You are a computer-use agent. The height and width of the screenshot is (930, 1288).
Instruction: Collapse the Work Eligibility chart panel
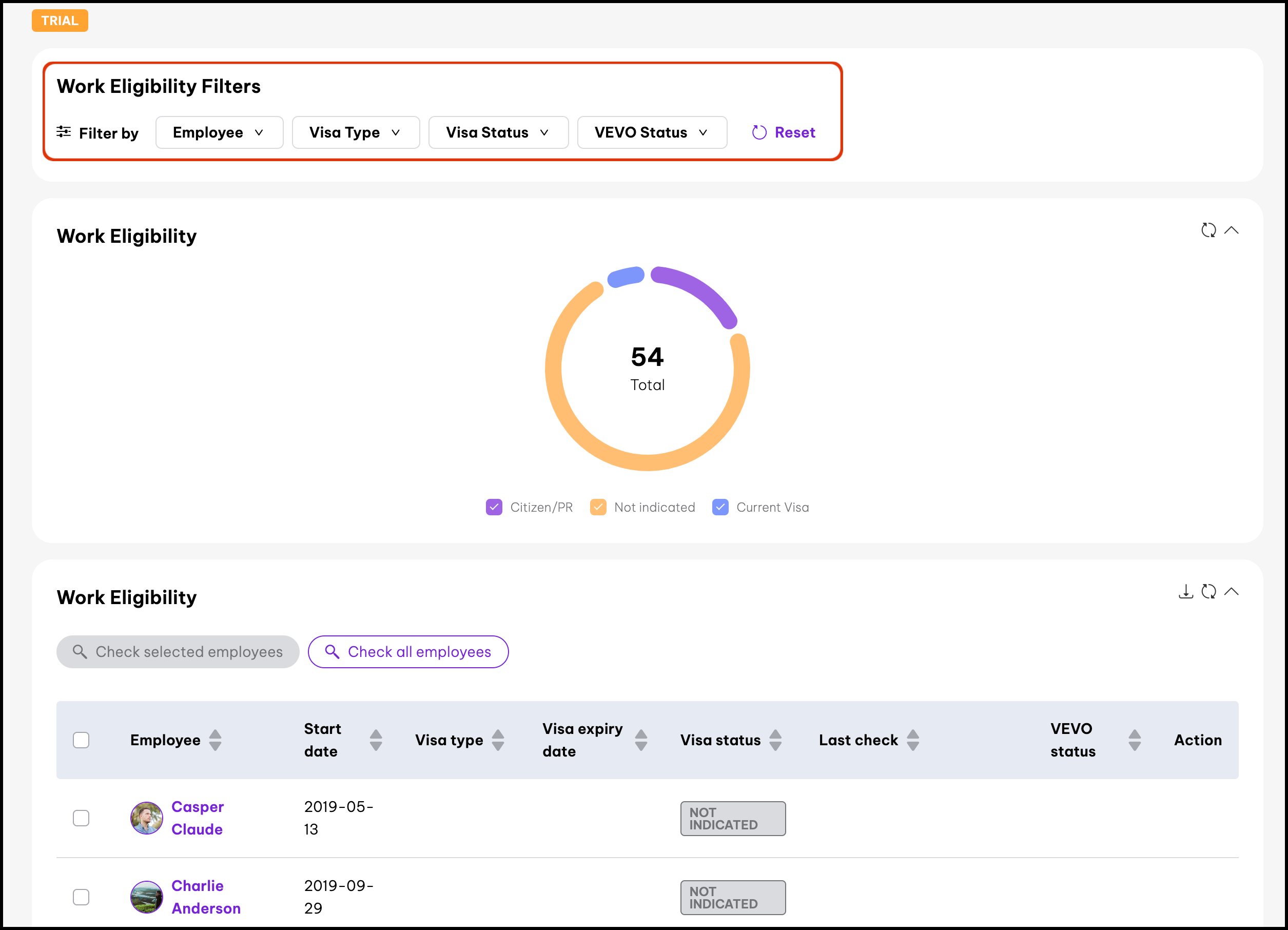point(1231,230)
